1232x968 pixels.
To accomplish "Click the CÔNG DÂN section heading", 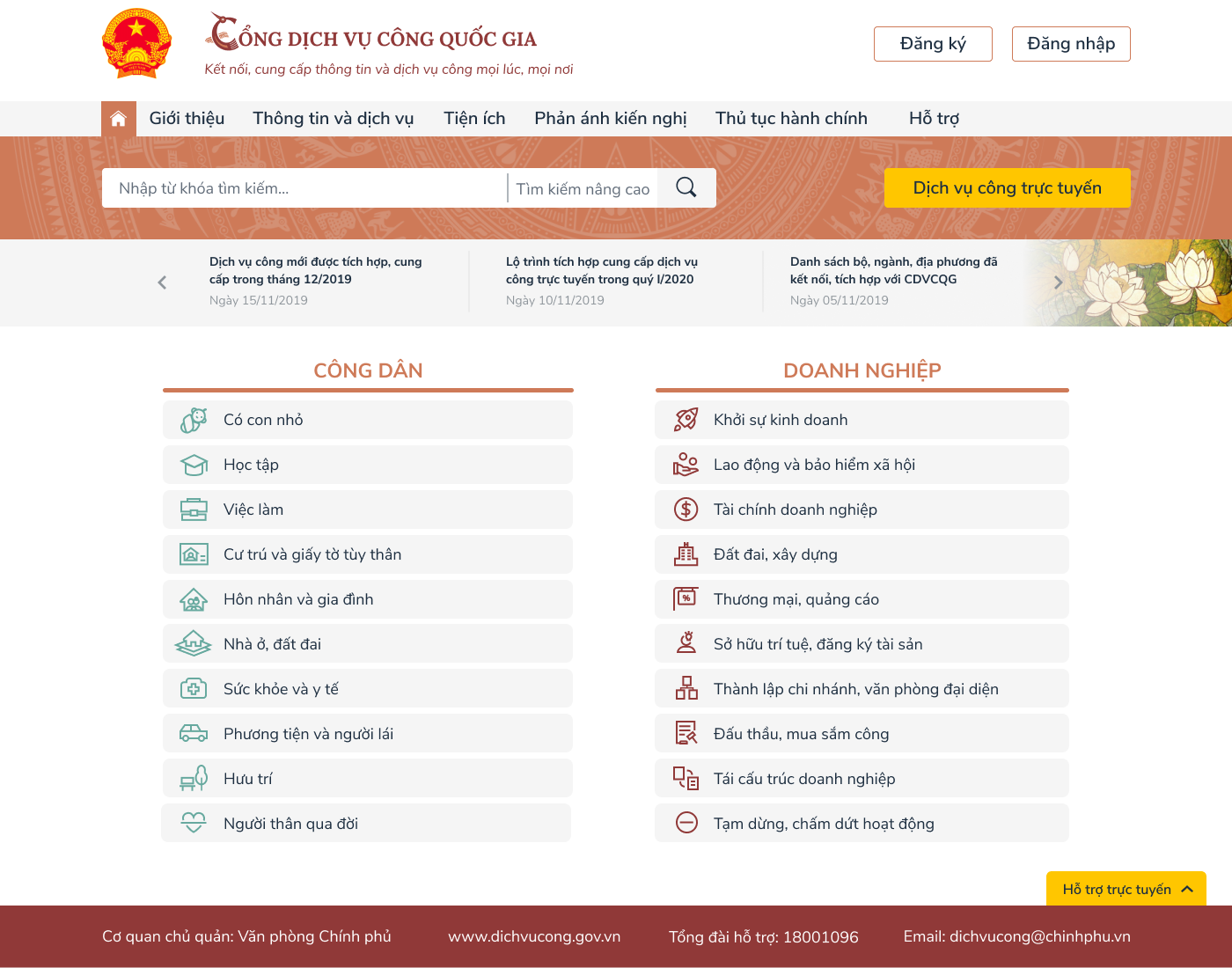I will point(368,370).
